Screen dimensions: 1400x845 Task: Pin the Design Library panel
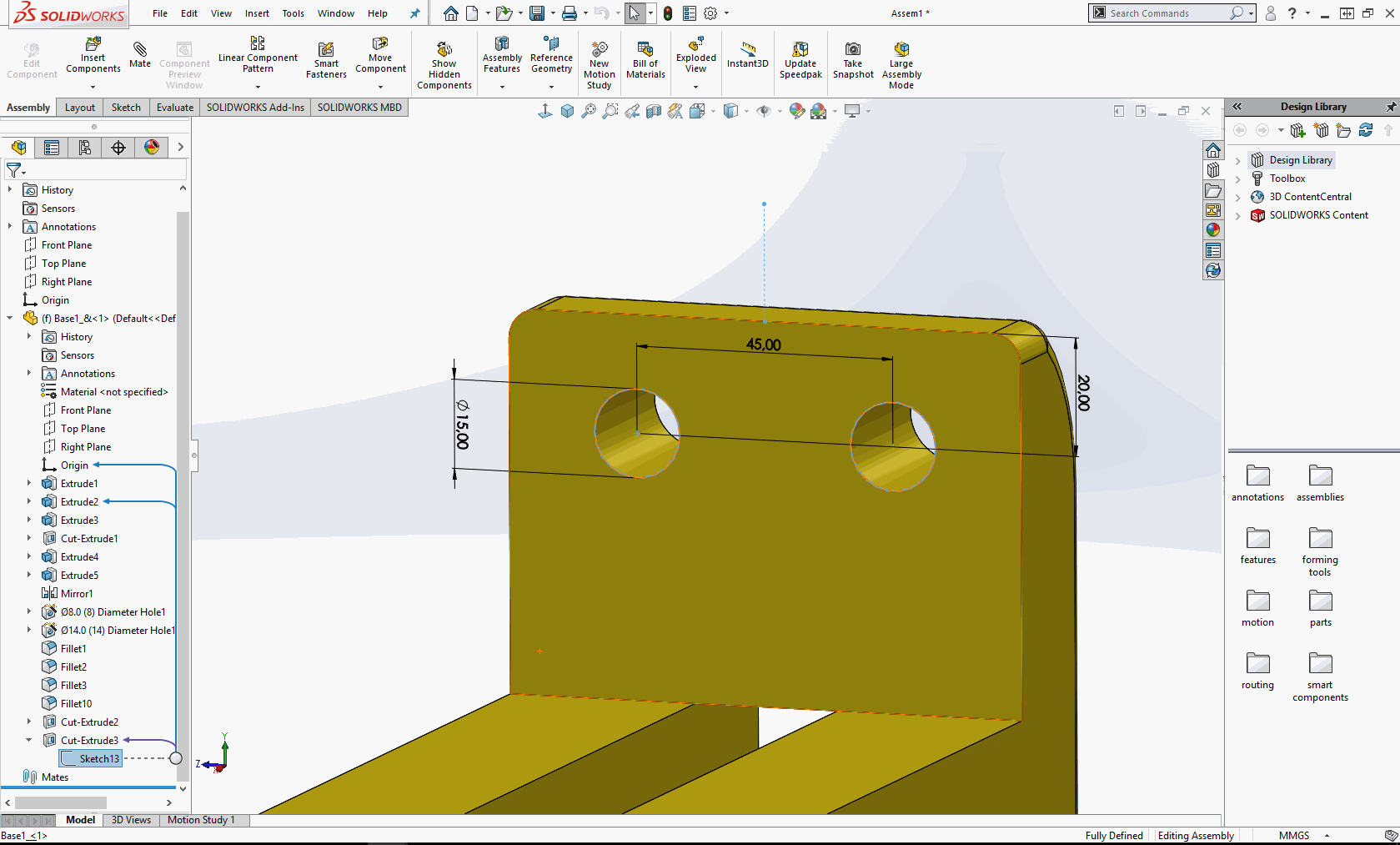[1390, 107]
